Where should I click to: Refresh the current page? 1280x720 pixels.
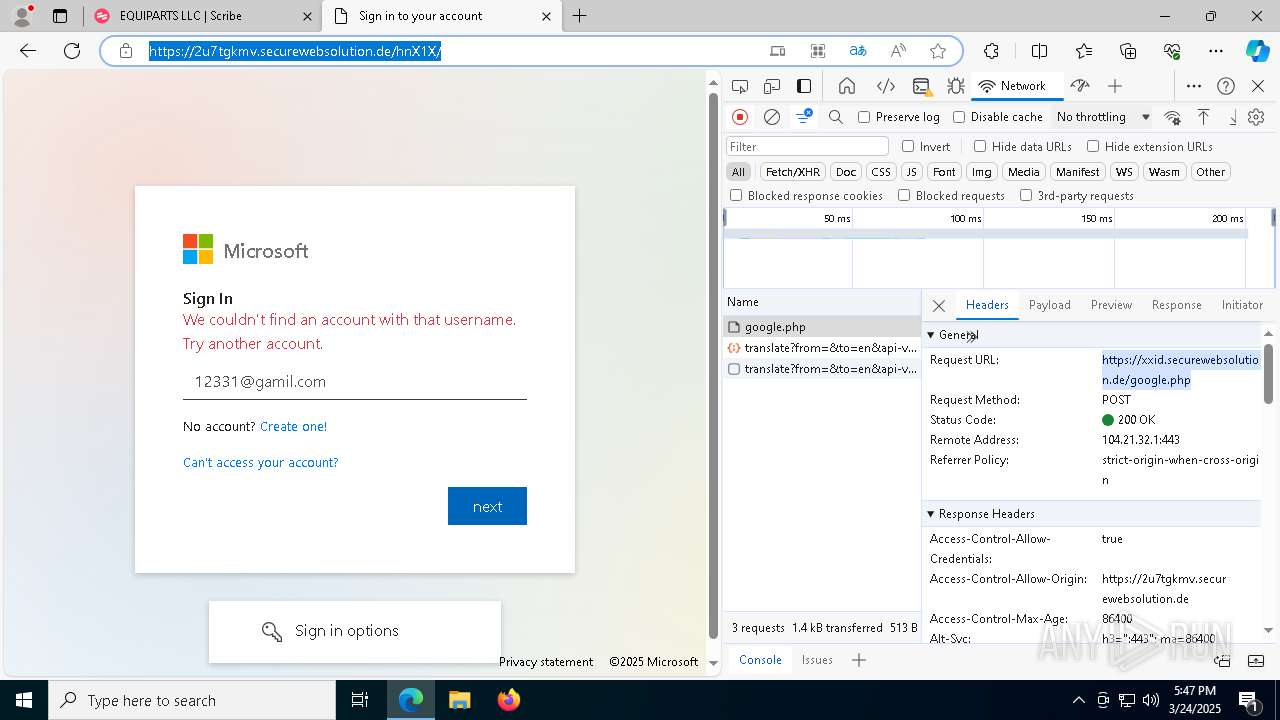click(72, 51)
